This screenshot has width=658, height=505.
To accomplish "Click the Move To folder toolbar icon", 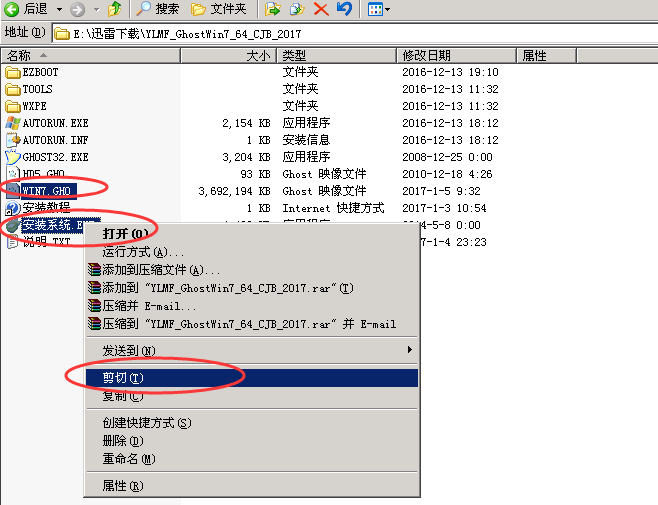I will pyautogui.click(x=272, y=9).
